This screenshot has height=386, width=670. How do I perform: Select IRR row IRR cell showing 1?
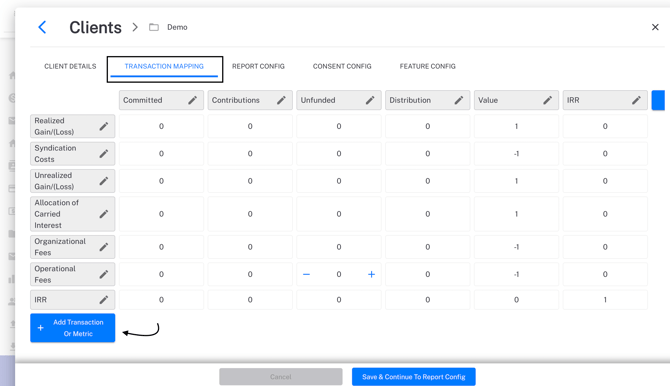tap(605, 300)
